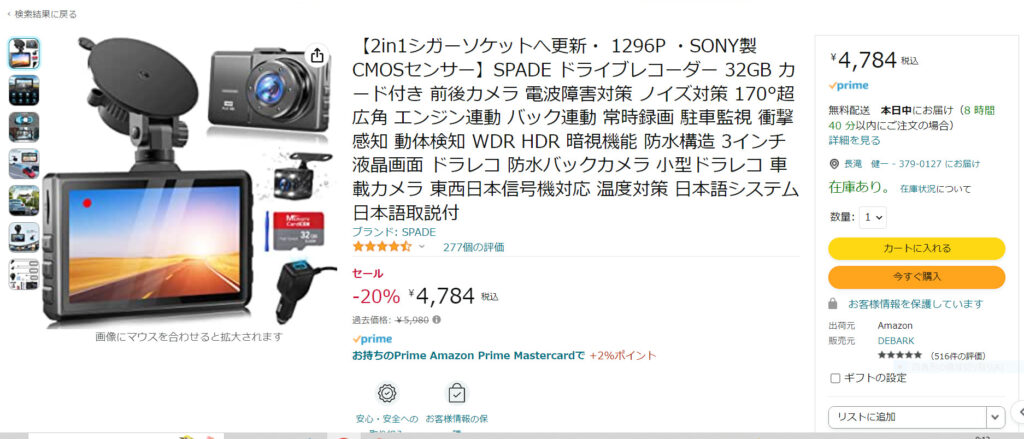1024x439 pixels.
Task: Click the Prime logo under the price
Action: [x=372, y=339]
